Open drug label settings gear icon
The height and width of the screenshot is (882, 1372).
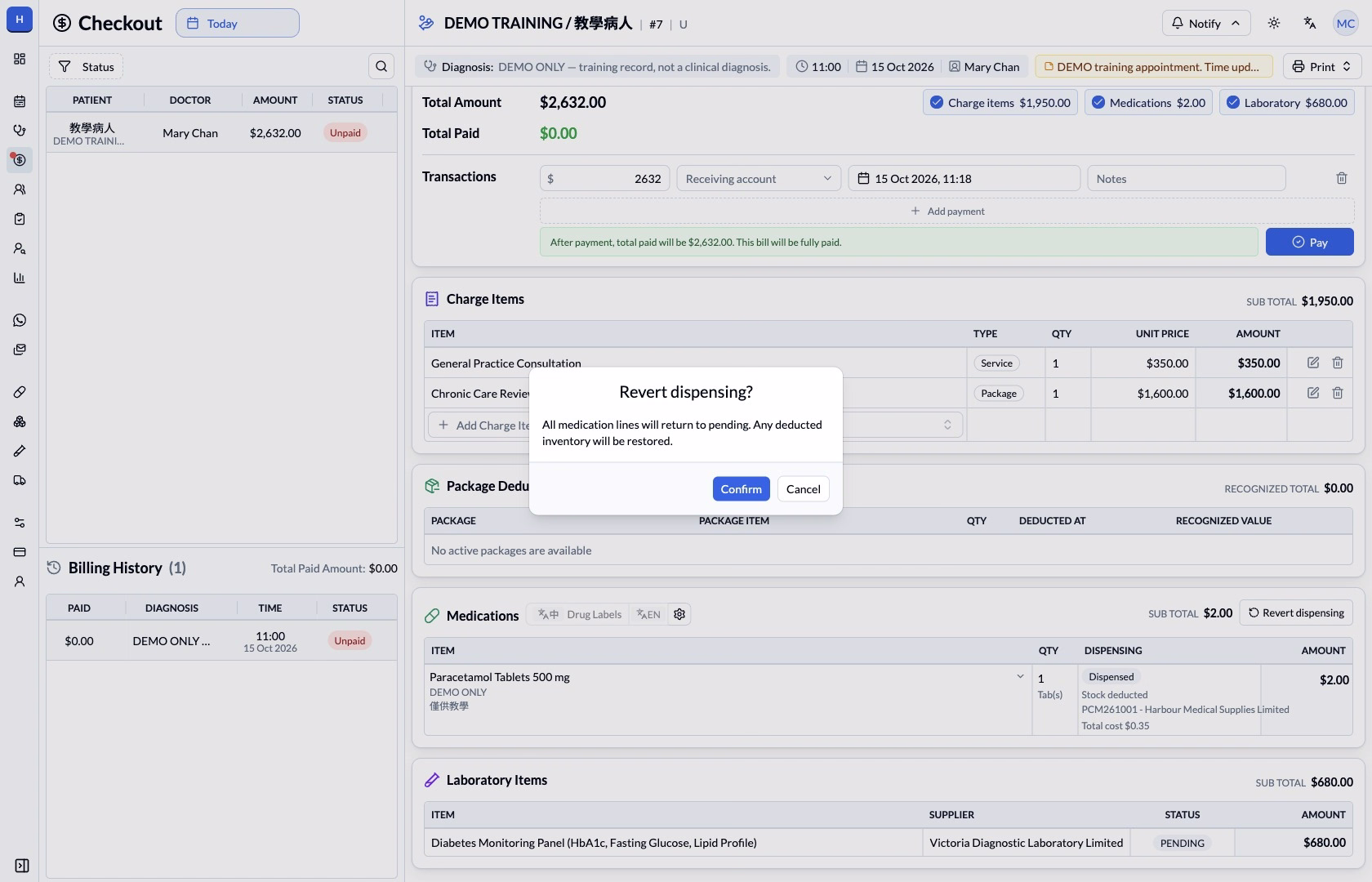coord(679,614)
